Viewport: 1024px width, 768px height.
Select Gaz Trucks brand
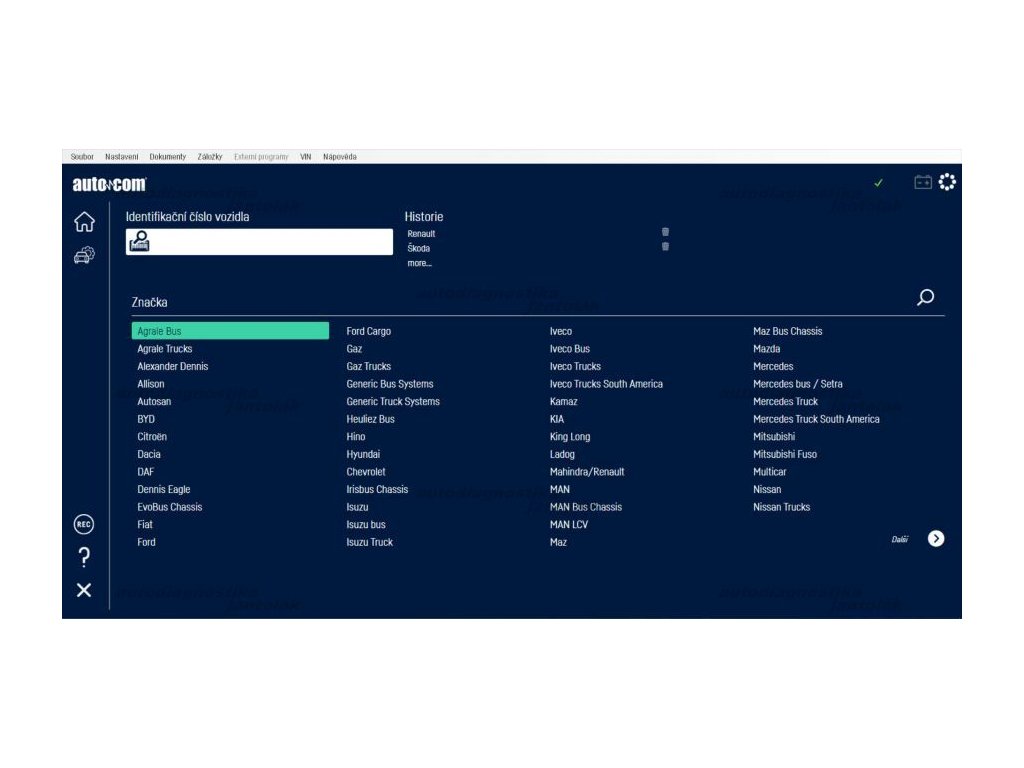pos(369,366)
